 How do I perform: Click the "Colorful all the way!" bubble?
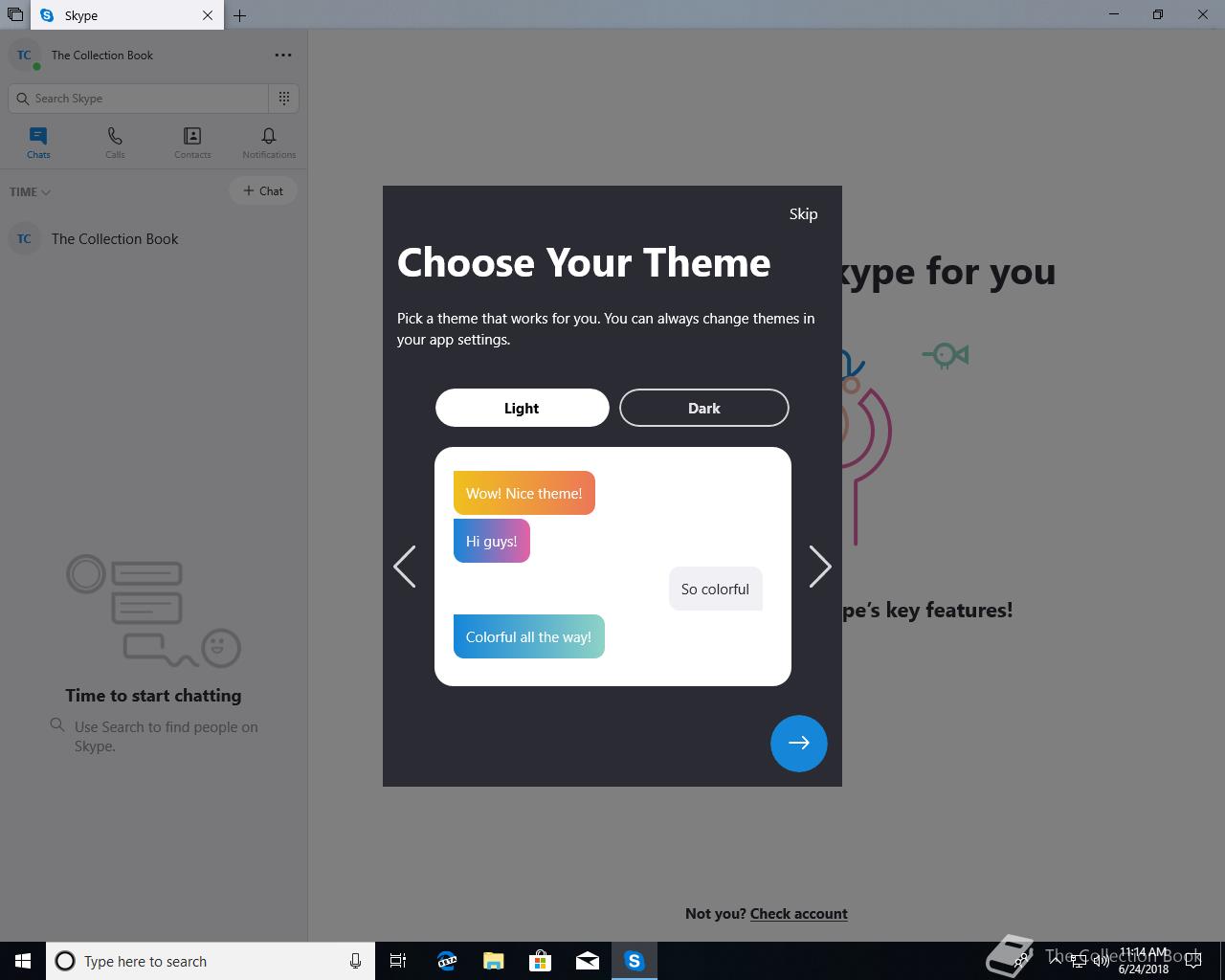point(529,636)
